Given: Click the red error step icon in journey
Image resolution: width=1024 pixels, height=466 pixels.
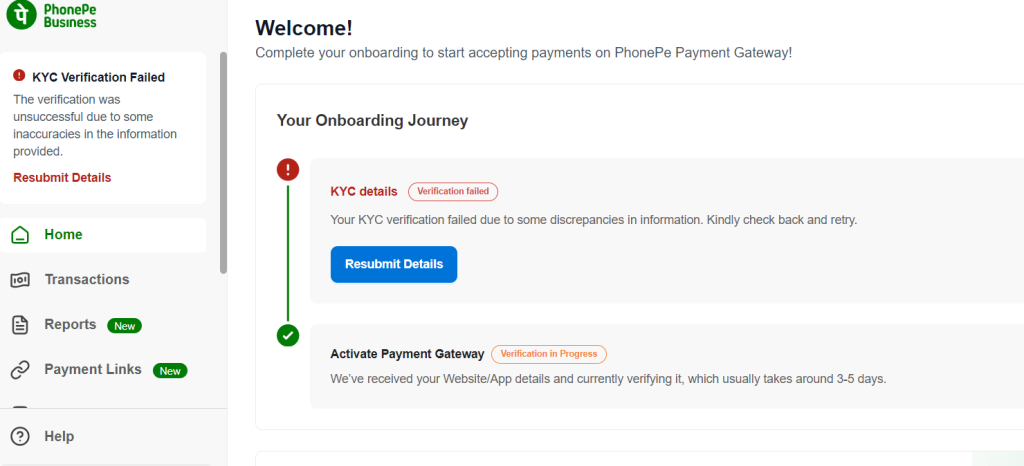Looking at the screenshot, I should (288, 169).
